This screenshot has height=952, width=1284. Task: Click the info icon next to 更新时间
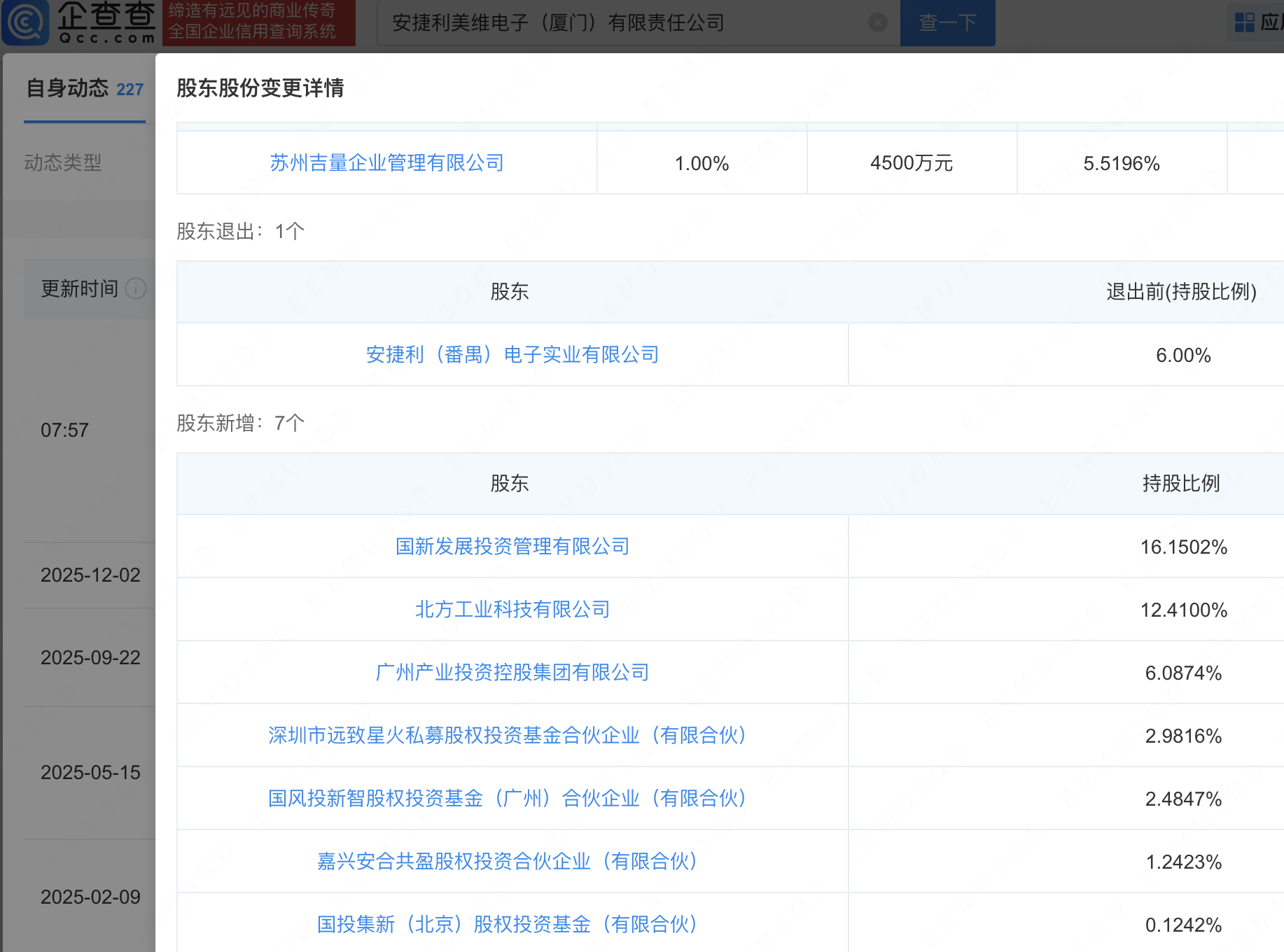tap(135, 289)
